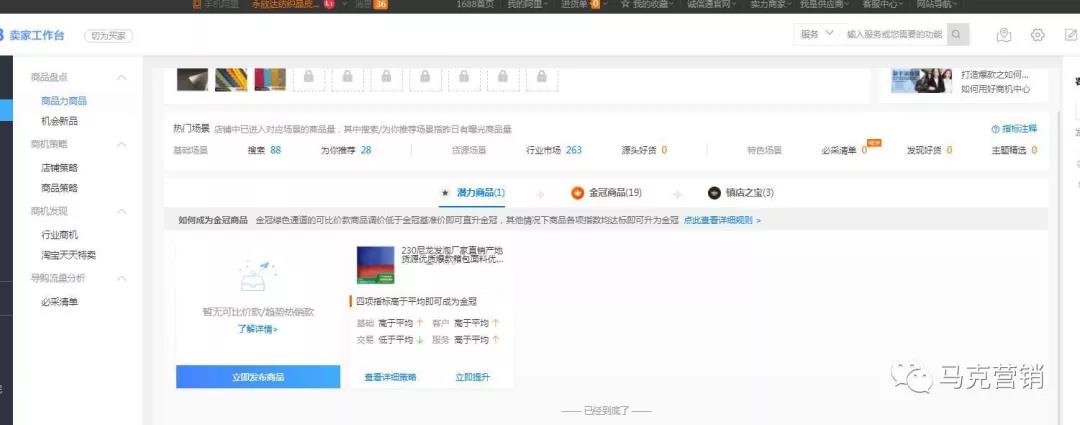Click the location pin icon in header

[x=1004, y=35]
